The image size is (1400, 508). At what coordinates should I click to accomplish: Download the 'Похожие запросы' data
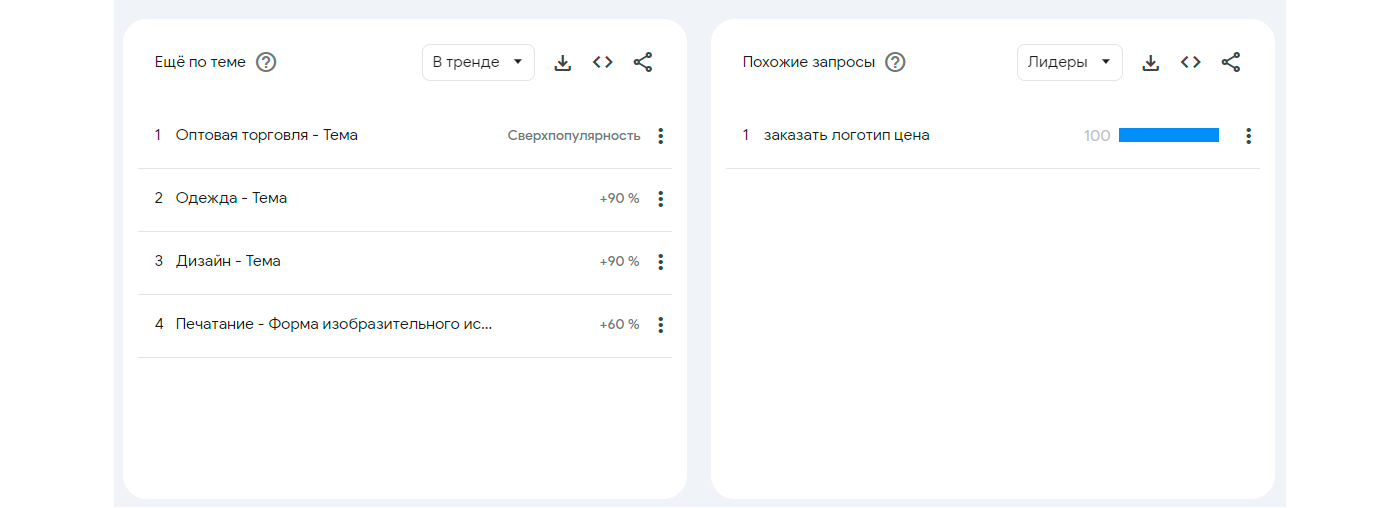(1151, 63)
